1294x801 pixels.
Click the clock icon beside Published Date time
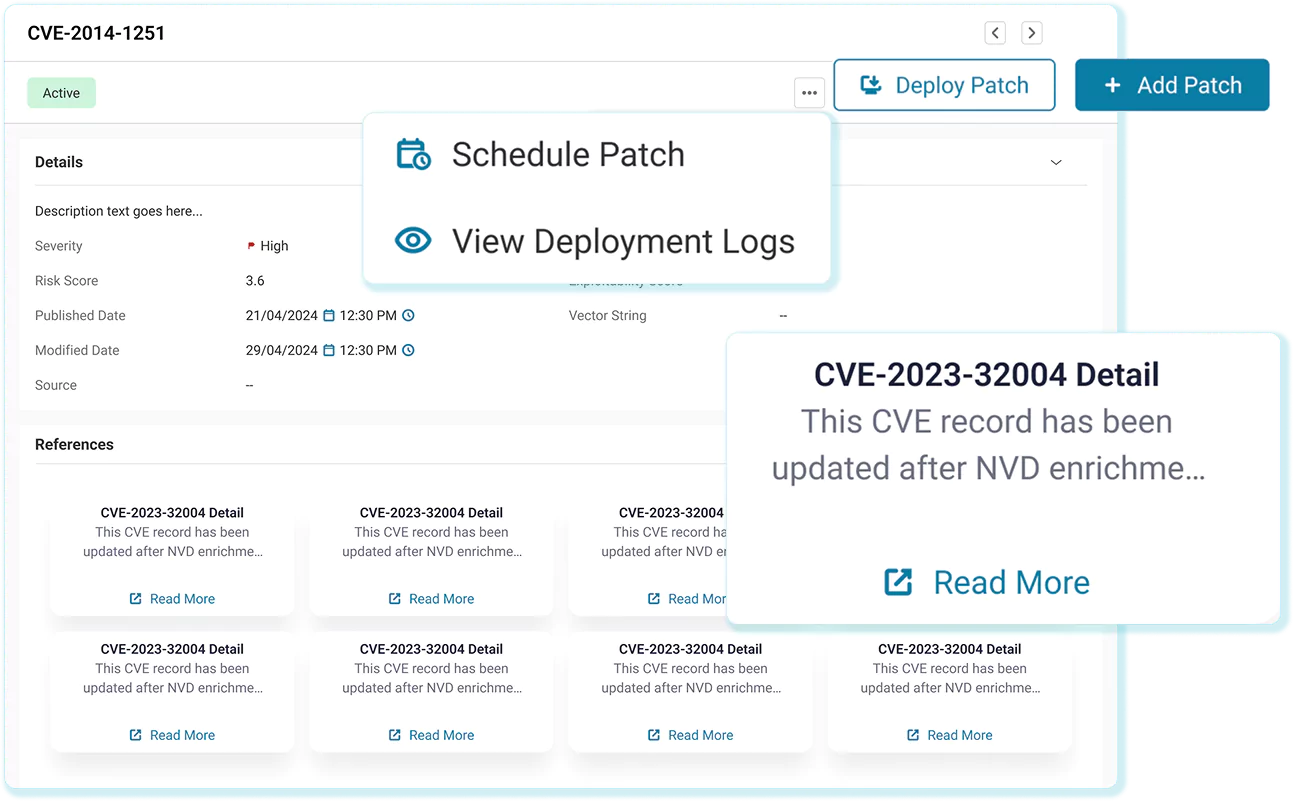[x=408, y=316]
